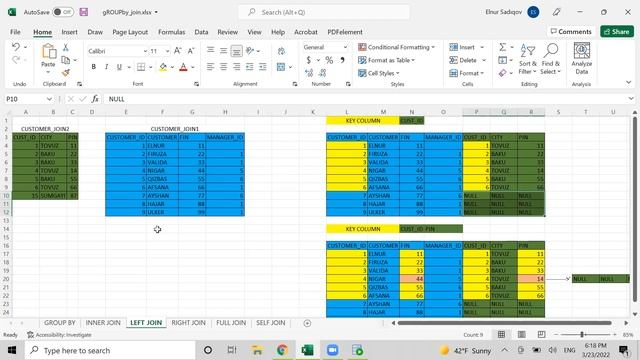
Task: Click the green Share button
Action: tap(617, 31)
